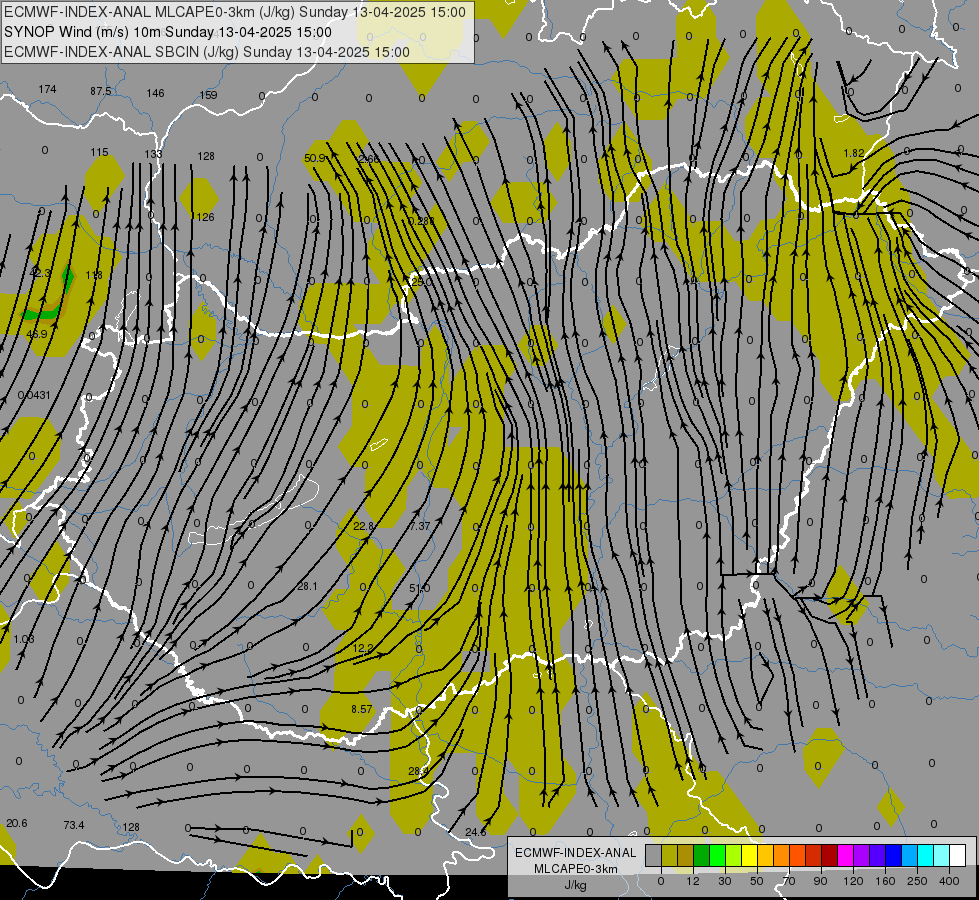Image resolution: width=979 pixels, height=900 pixels.
Task: Click the dark red legend swatch
Action: tap(829, 855)
